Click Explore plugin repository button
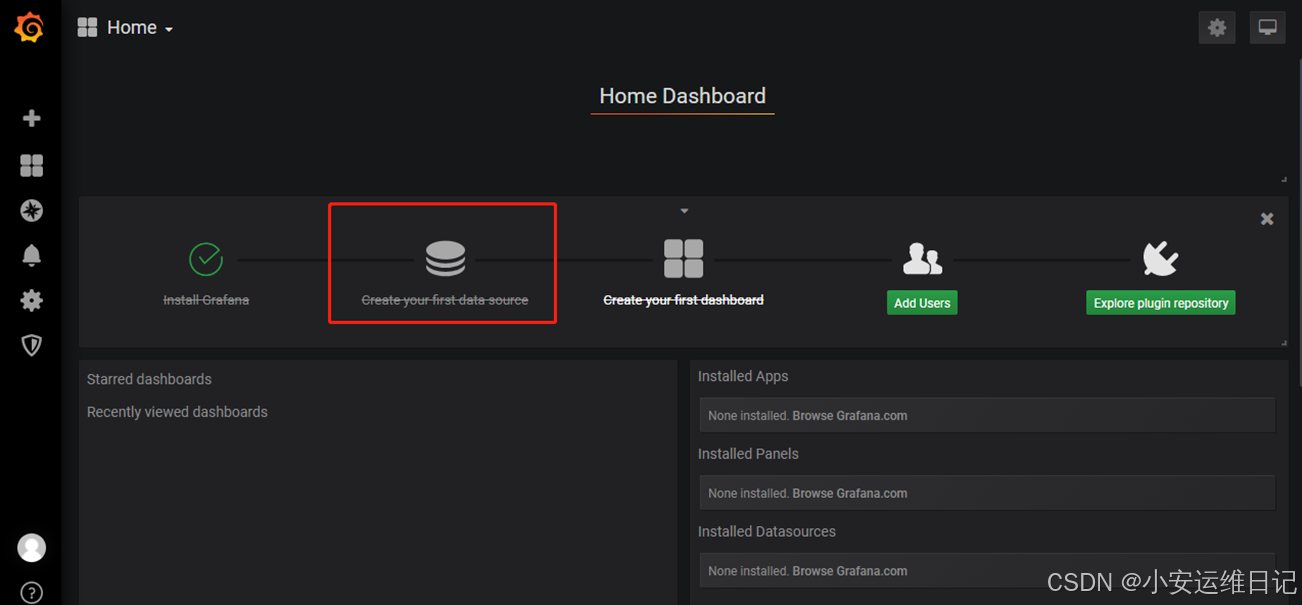The image size is (1302, 605). (x=1161, y=303)
